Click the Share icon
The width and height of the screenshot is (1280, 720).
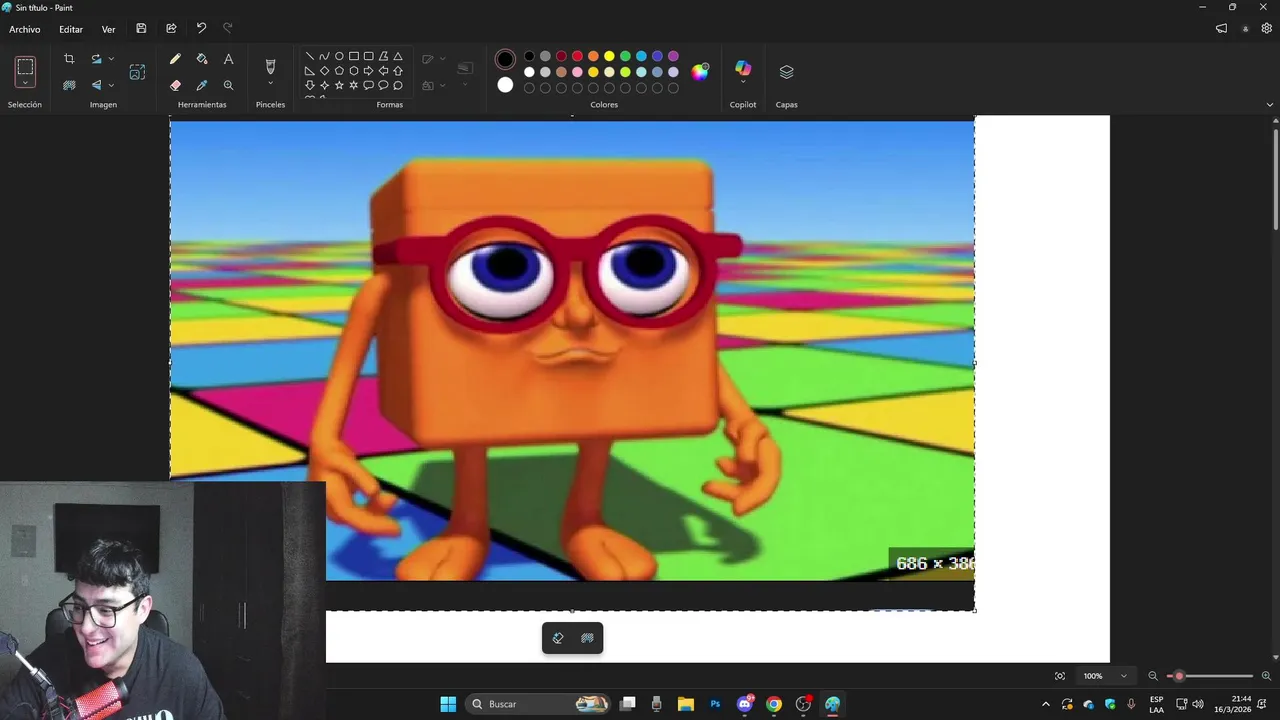(x=171, y=28)
